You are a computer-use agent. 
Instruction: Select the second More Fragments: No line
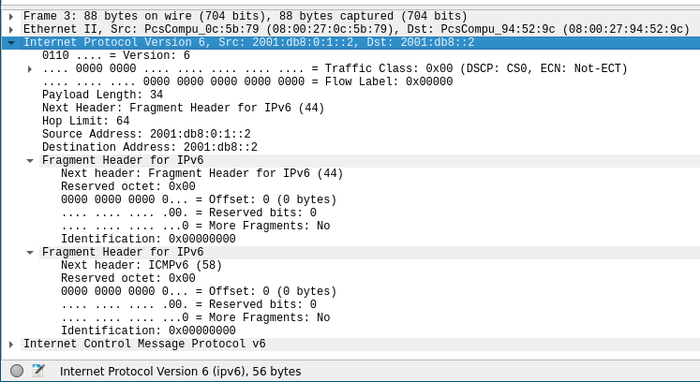pos(196,318)
